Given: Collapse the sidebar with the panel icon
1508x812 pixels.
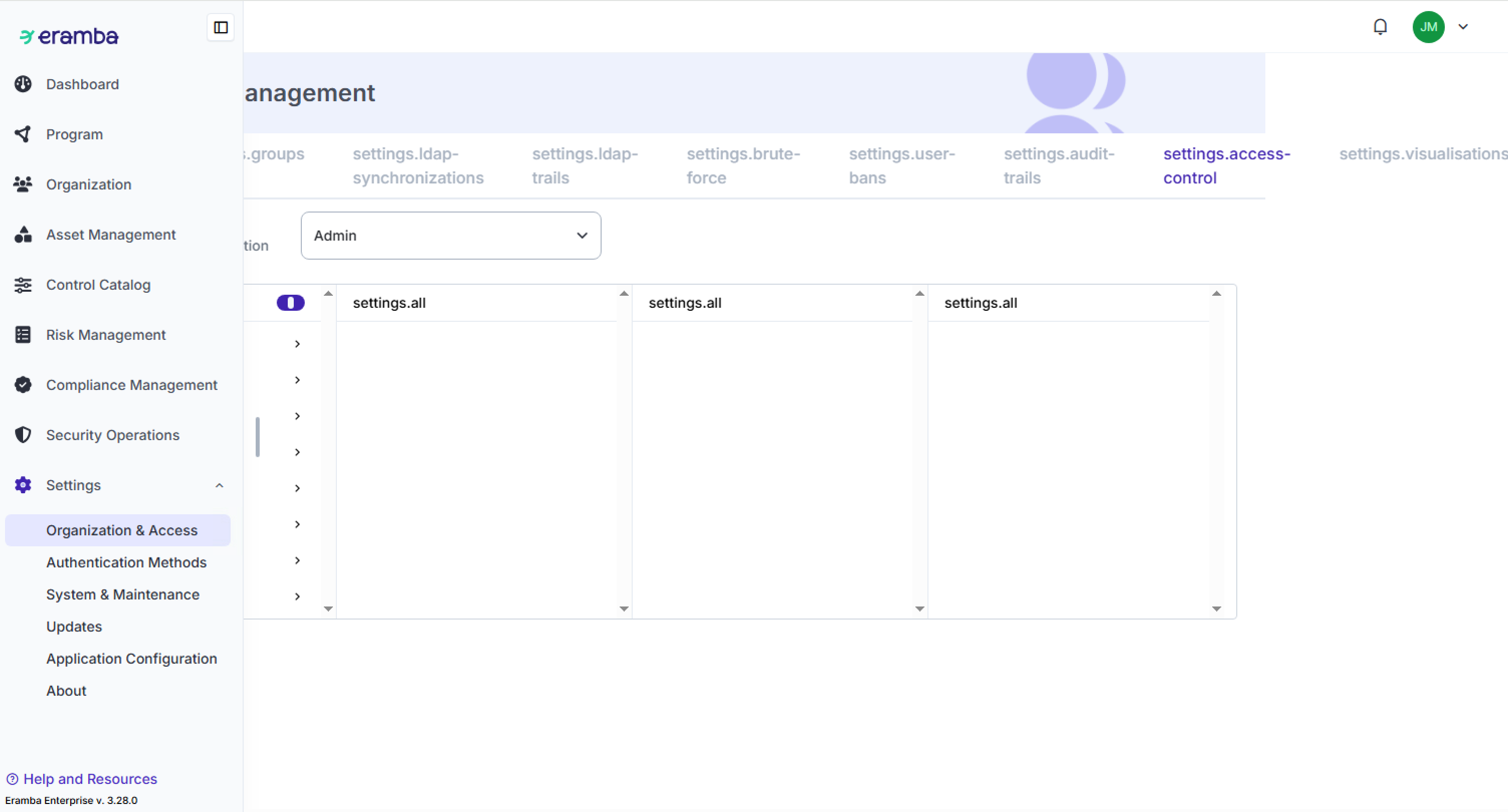Looking at the screenshot, I should tap(221, 28).
